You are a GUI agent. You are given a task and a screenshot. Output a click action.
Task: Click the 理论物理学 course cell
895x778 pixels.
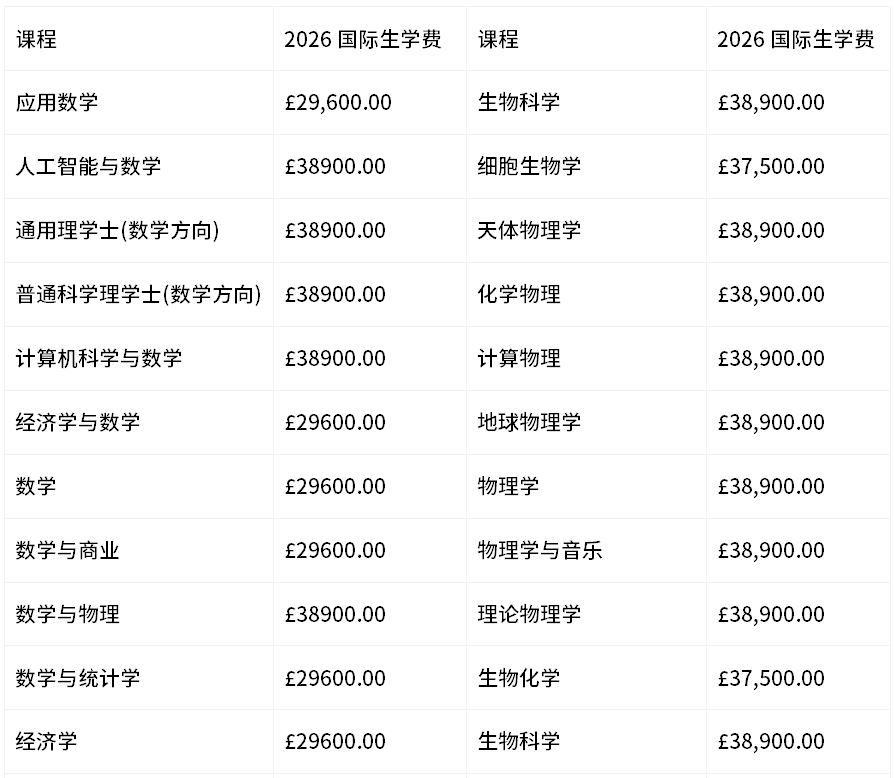pos(529,614)
